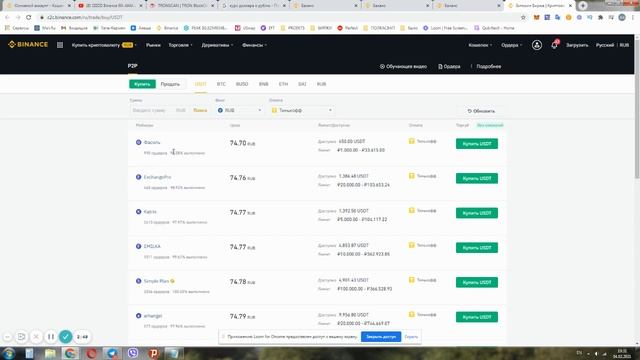Expand the Финансы menu
The image size is (640, 360).
(x=254, y=45)
